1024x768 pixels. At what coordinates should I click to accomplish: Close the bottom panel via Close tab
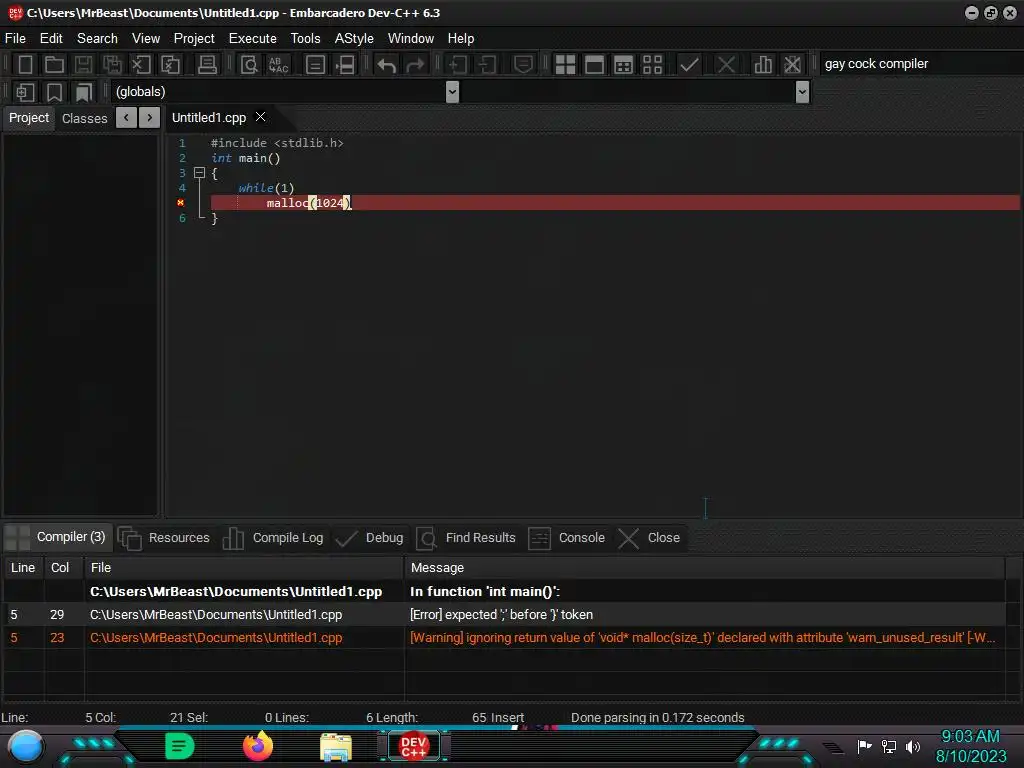tap(650, 538)
